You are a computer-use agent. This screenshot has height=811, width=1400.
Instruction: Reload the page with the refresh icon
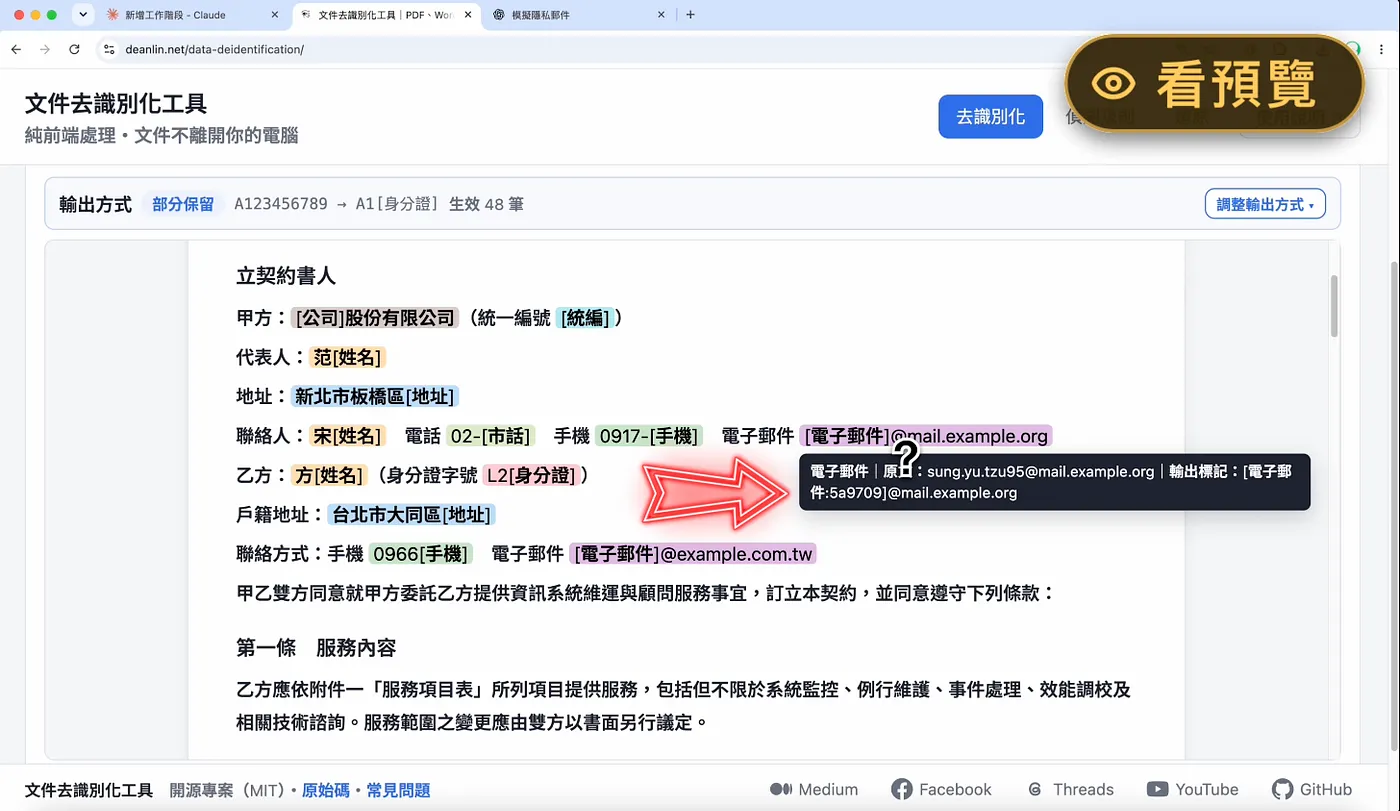coord(74,49)
